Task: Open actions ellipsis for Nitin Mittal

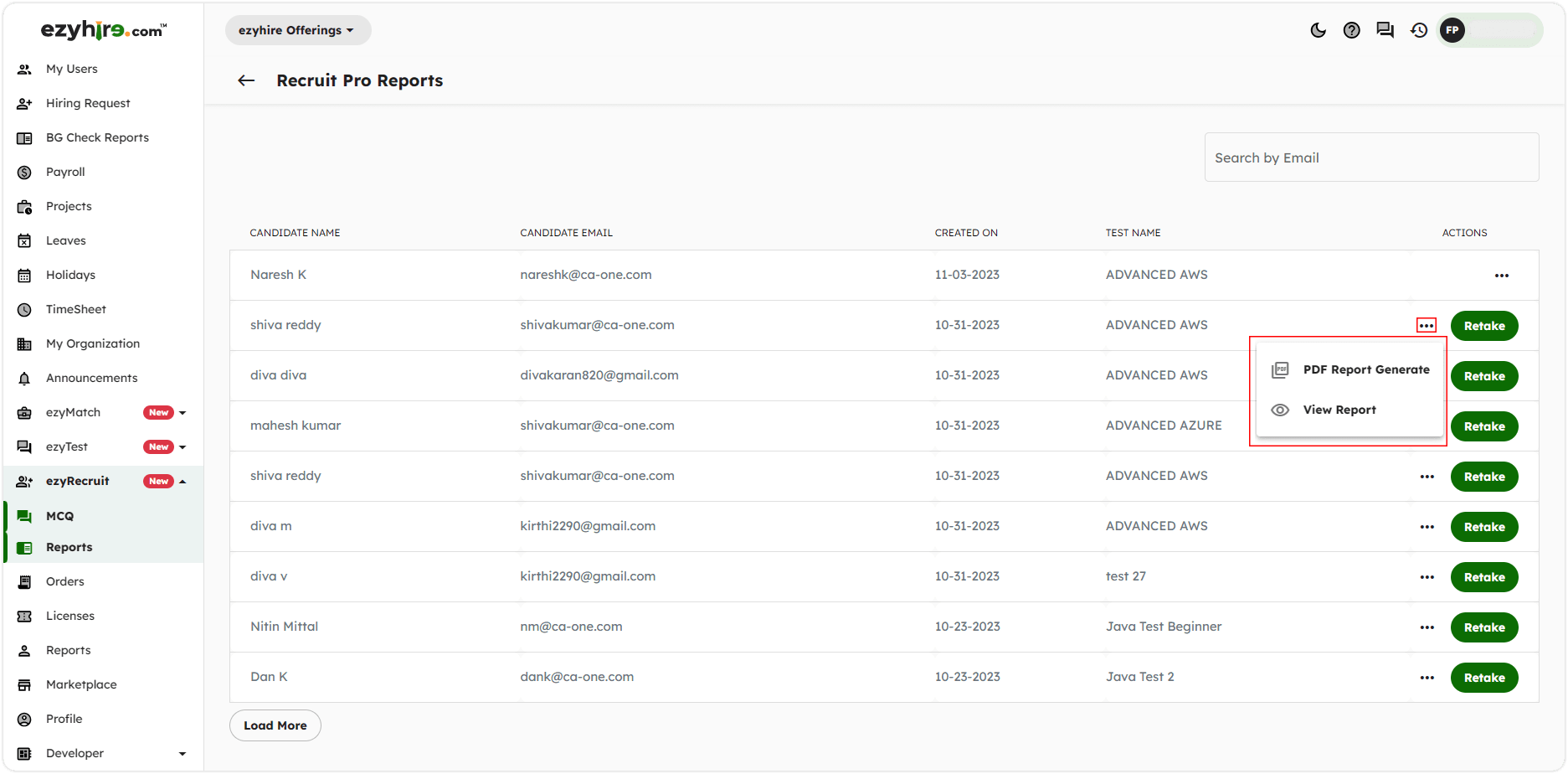Action: coord(1427,627)
